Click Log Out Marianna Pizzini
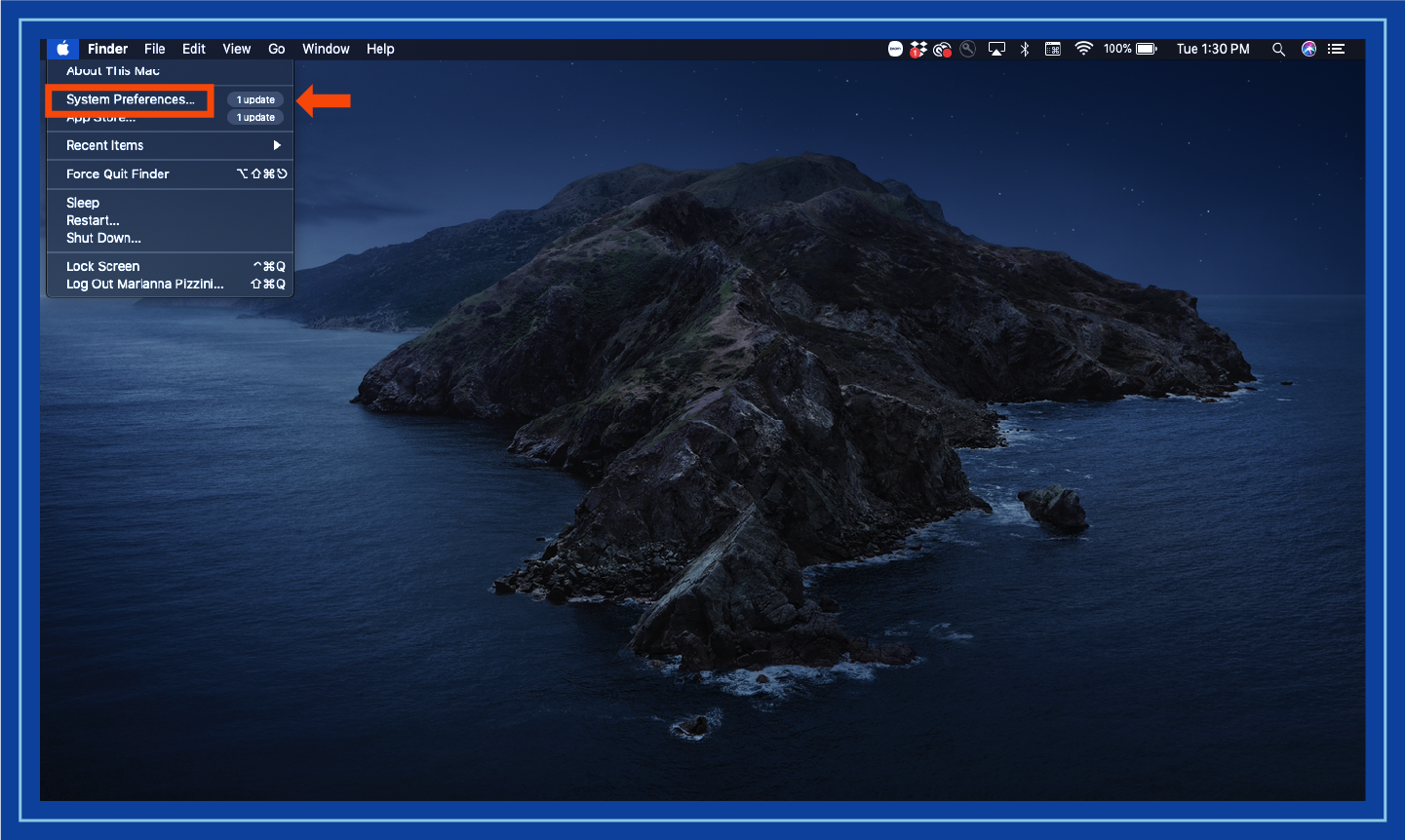Viewport: 1405px width, 840px height. [x=145, y=284]
